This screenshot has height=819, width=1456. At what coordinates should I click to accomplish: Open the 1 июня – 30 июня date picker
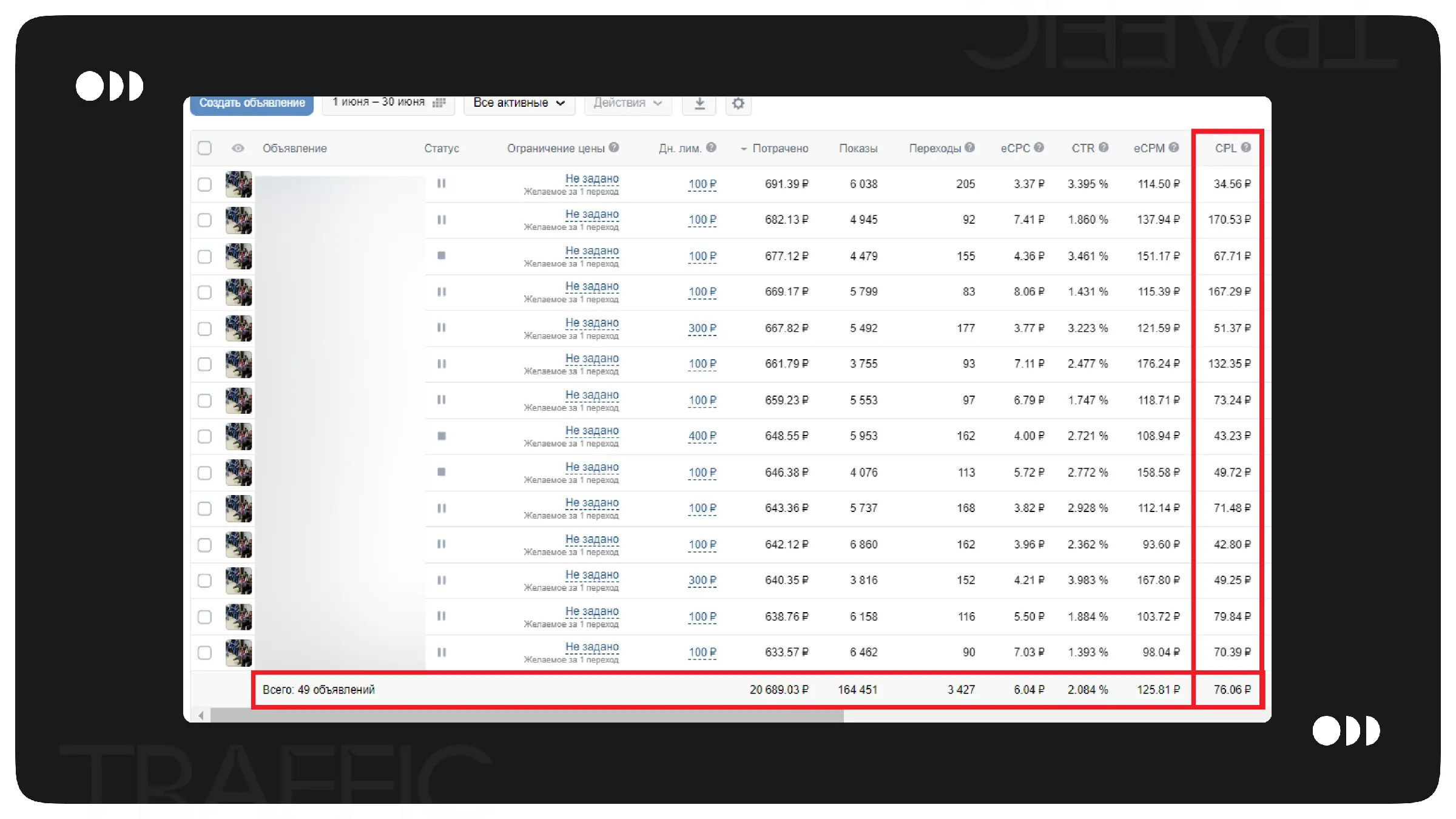379,102
